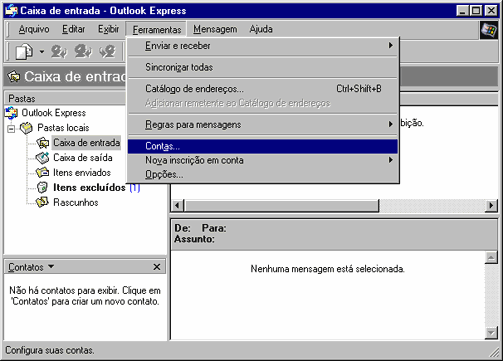
Task: Click the De: header label in preview
Action: [x=183, y=228]
